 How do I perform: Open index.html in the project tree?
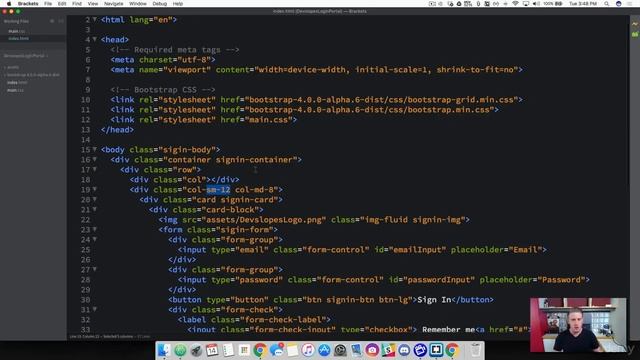pos(17,82)
